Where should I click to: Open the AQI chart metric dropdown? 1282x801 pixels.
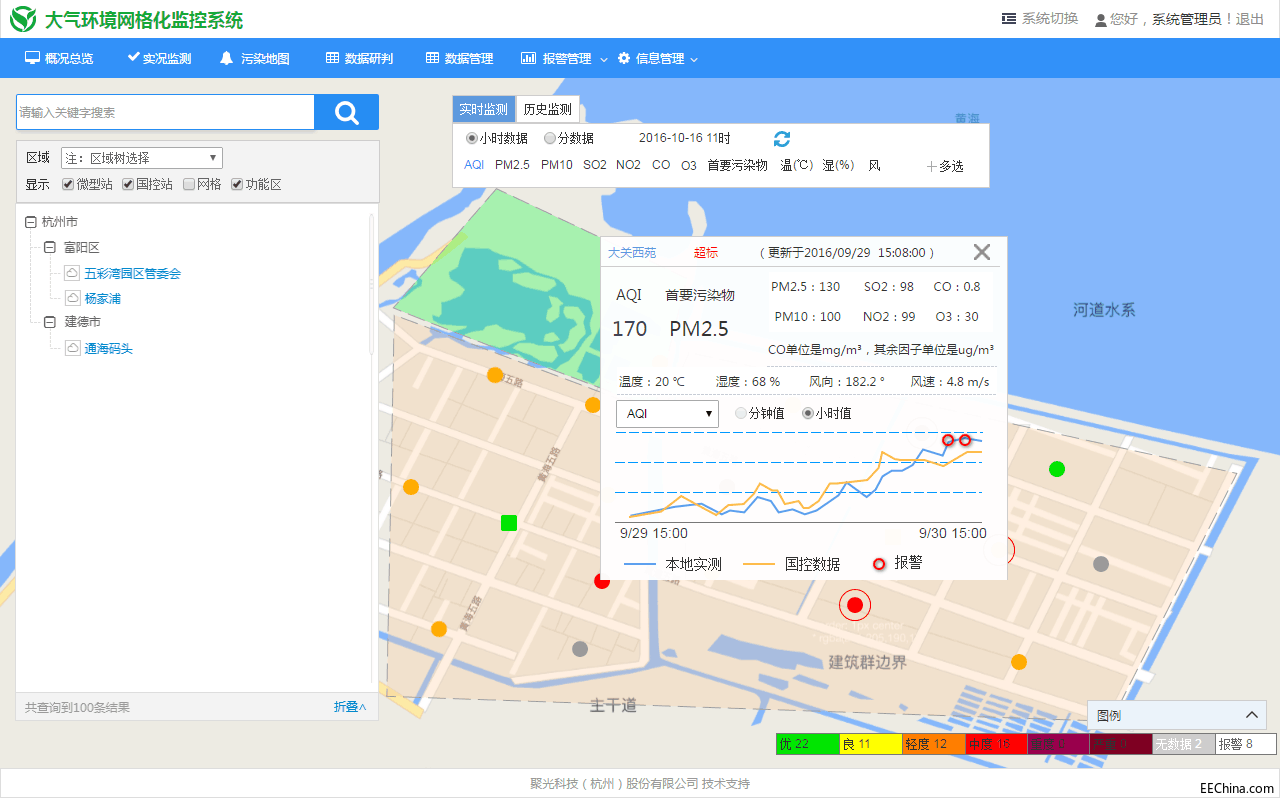coord(667,413)
